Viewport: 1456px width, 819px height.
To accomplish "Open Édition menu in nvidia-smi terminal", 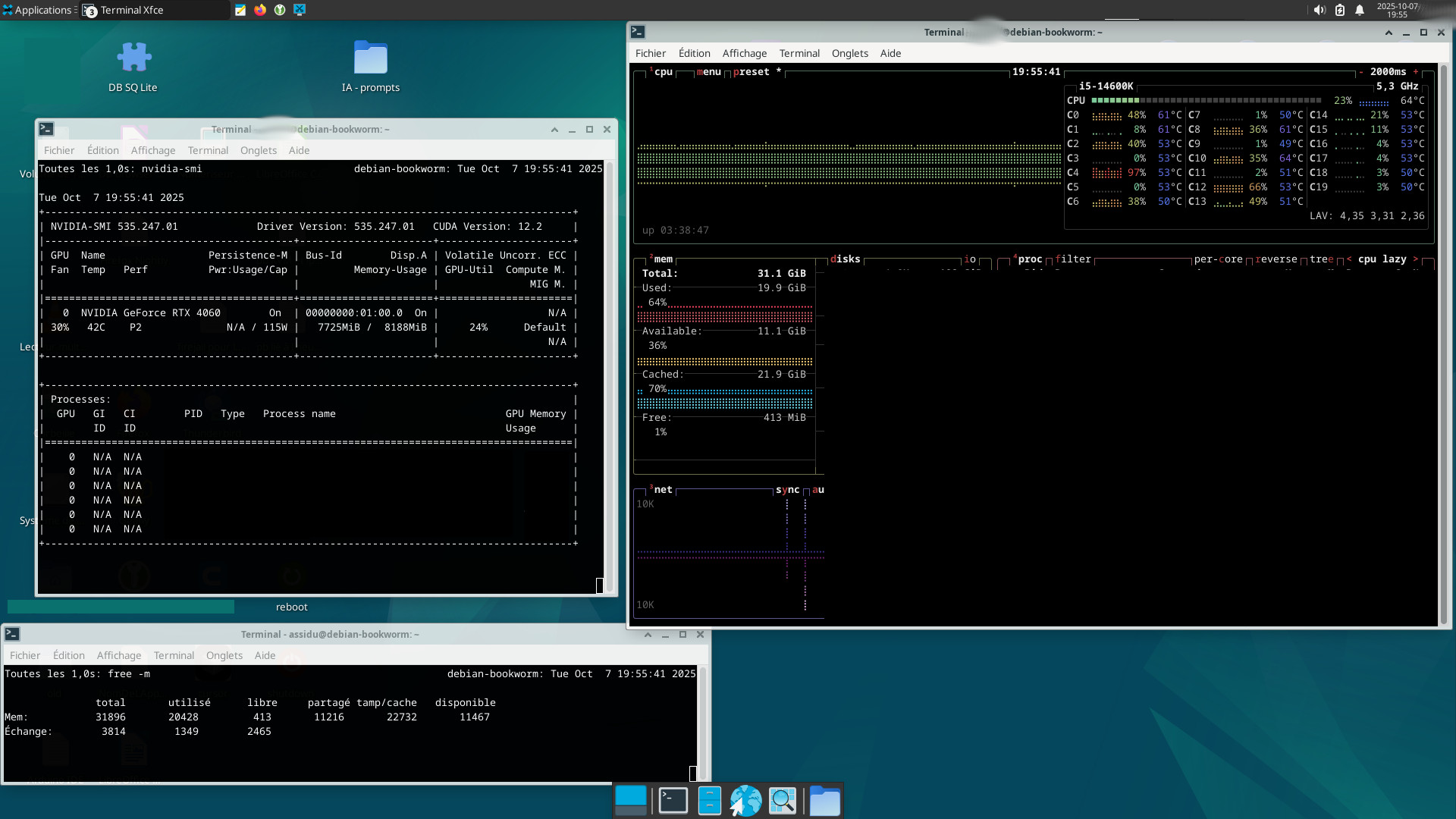I will [102, 150].
